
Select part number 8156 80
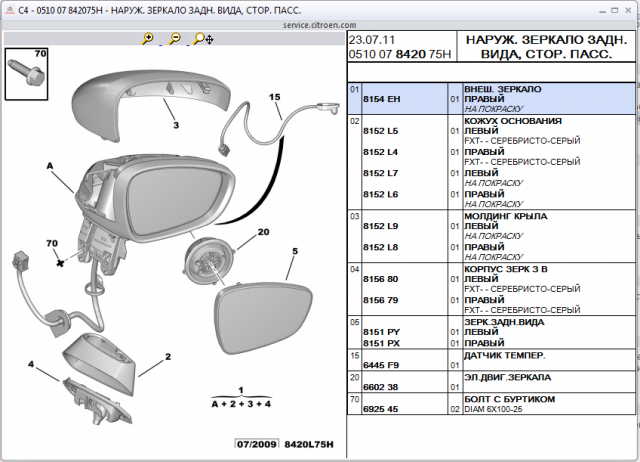pyautogui.click(x=380, y=279)
